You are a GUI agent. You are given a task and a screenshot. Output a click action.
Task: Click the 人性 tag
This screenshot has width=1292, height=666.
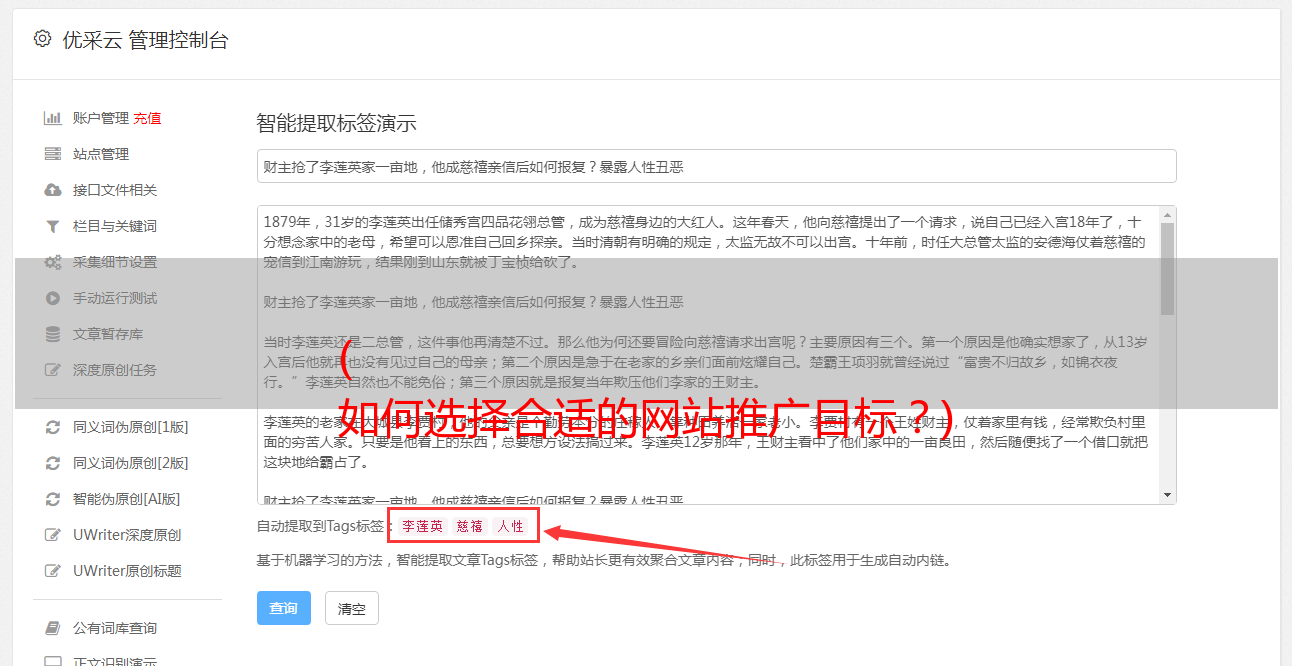point(511,526)
